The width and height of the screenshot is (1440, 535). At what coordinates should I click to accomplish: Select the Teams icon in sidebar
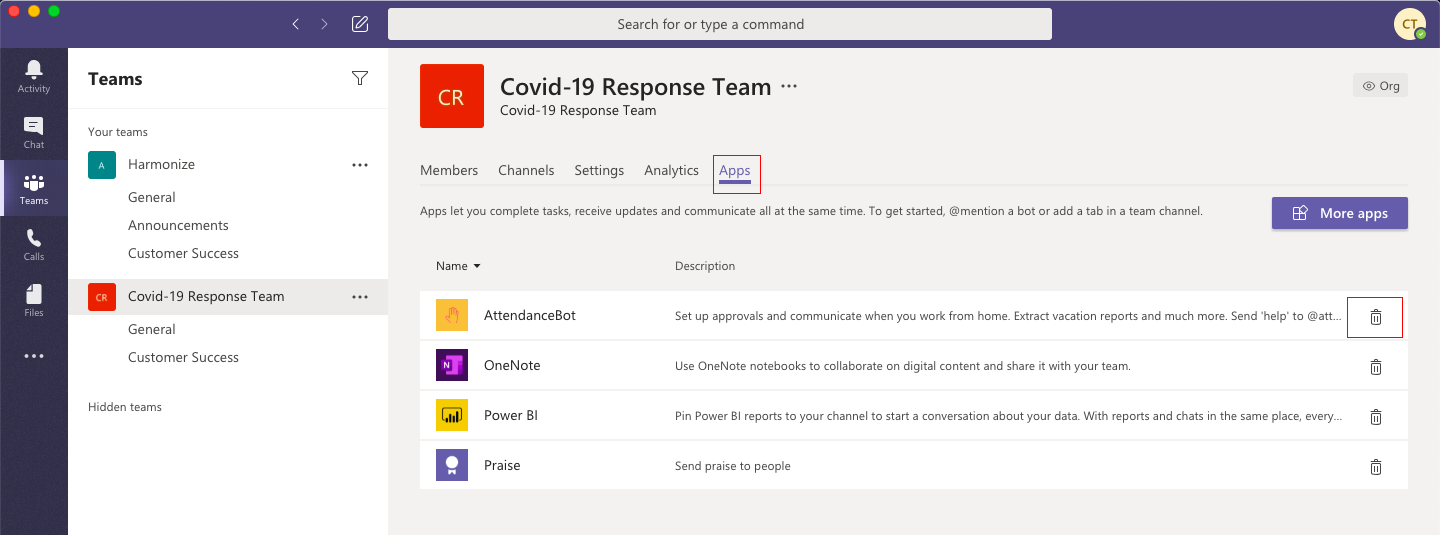[x=34, y=188]
